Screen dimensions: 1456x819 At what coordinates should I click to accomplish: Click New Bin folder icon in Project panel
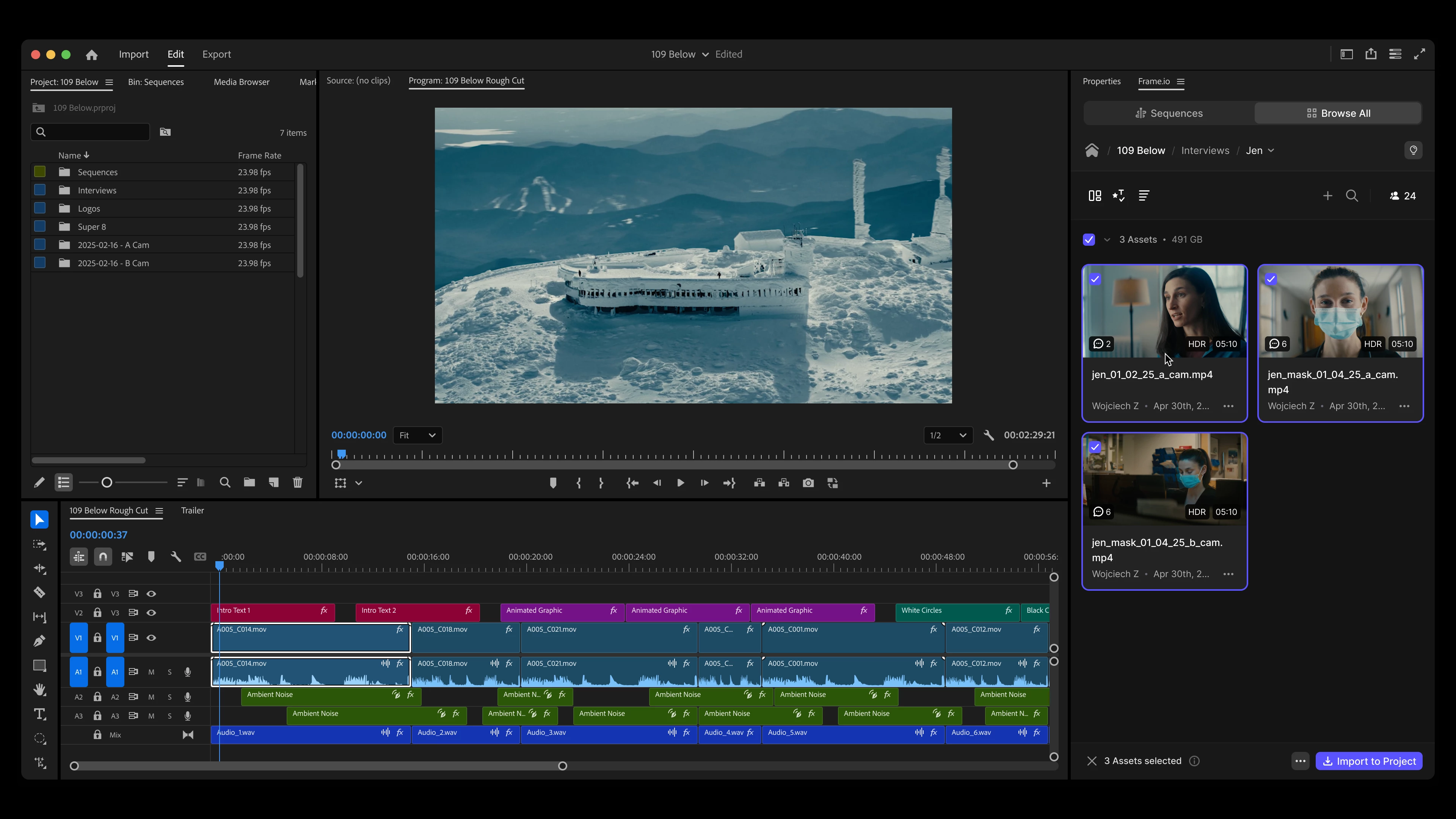249,482
